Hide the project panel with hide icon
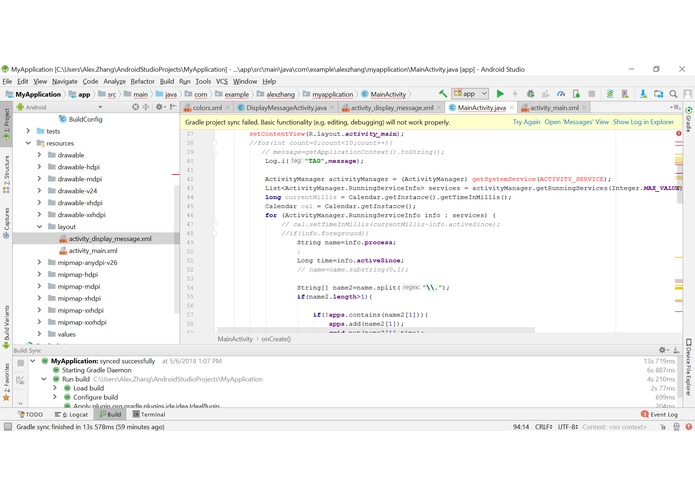Image resolution: width=695 pixels, height=494 pixels. click(173, 107)
